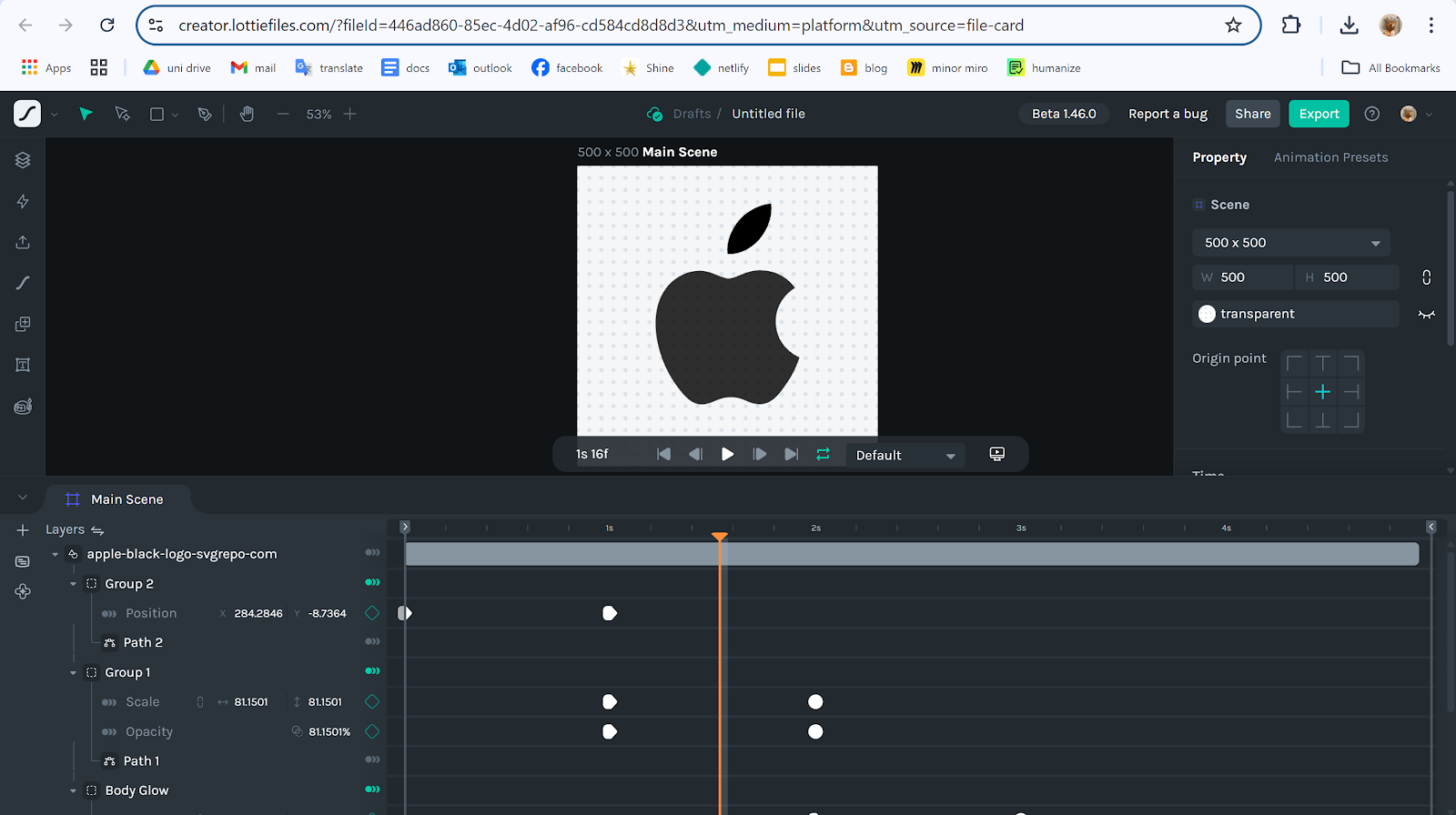Step back one frame
Viewport: 1456px width, 815px height.
click(x=695, y=454)
